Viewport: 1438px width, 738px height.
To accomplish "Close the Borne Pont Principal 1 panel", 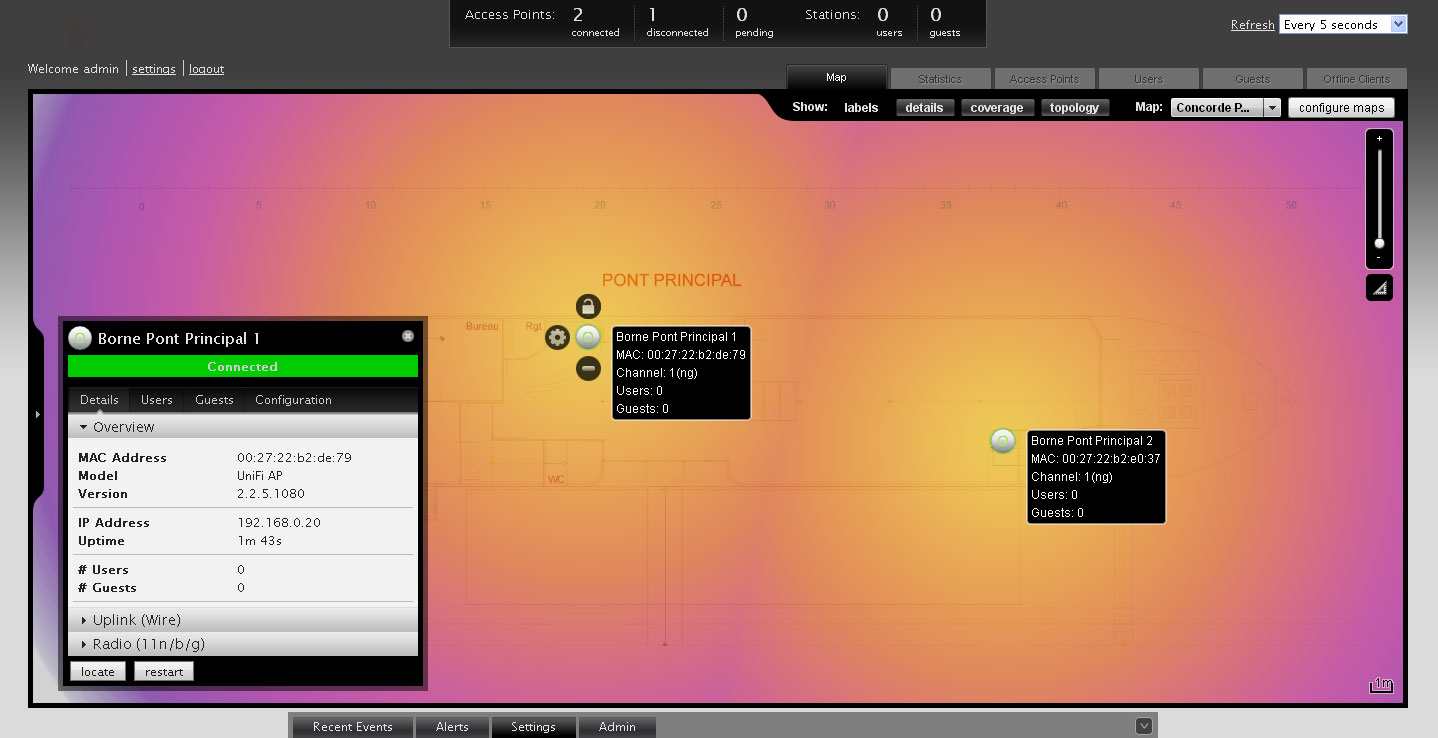I will pyautogui.click(x=408, y=337).
